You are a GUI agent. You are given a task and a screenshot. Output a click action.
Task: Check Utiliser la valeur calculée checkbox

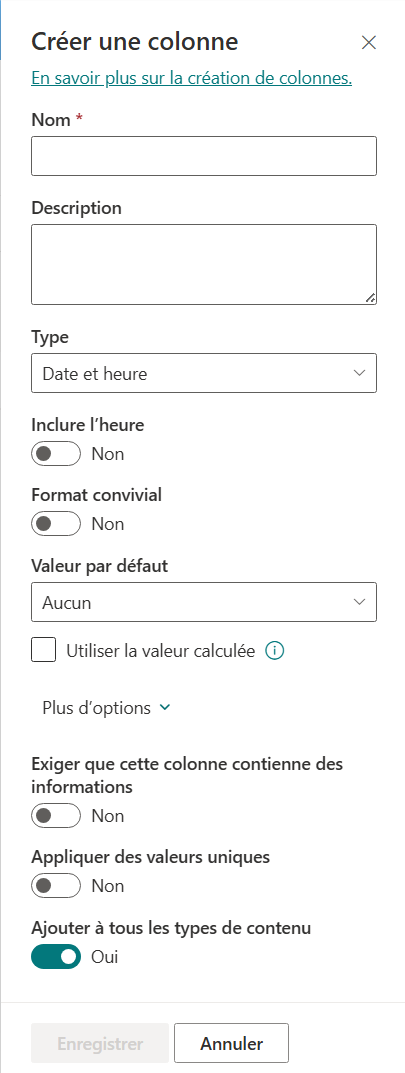coord(44,650)
